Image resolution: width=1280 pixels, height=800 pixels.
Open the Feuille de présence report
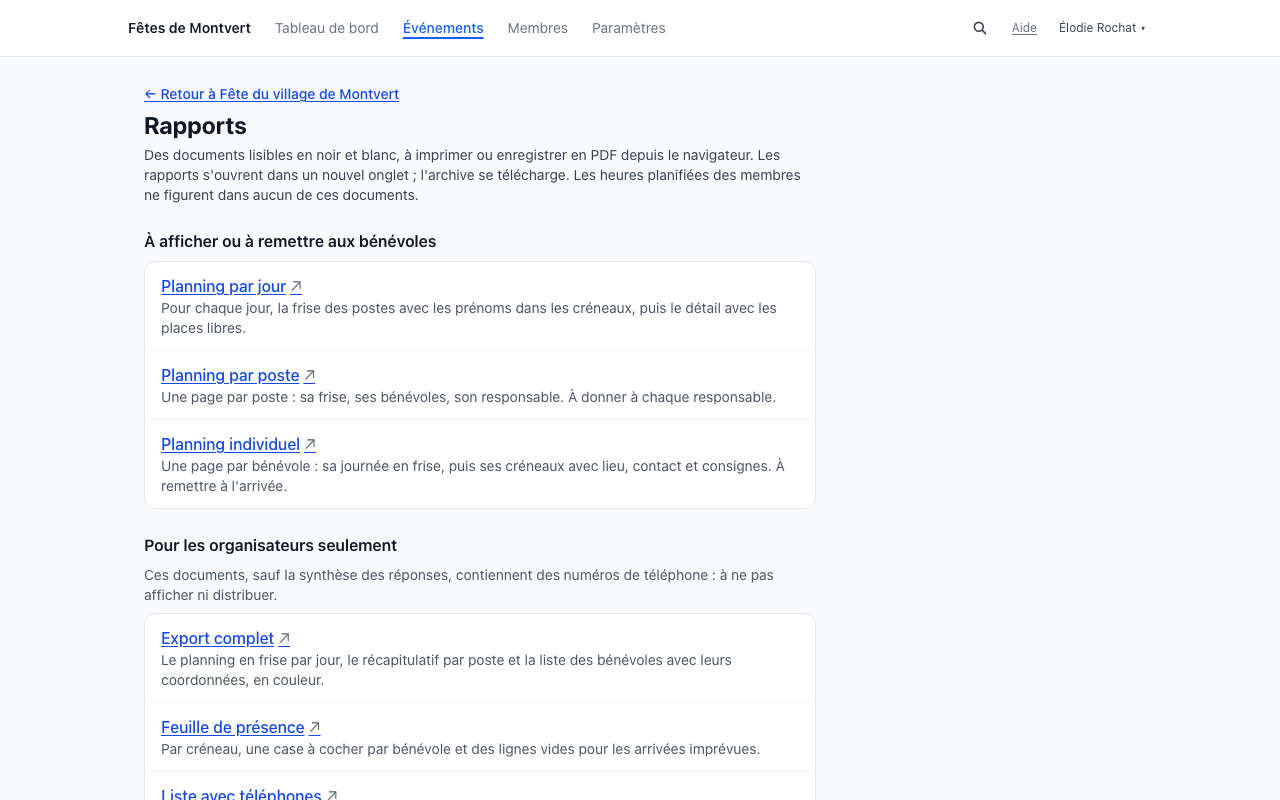tap(233, 727)
